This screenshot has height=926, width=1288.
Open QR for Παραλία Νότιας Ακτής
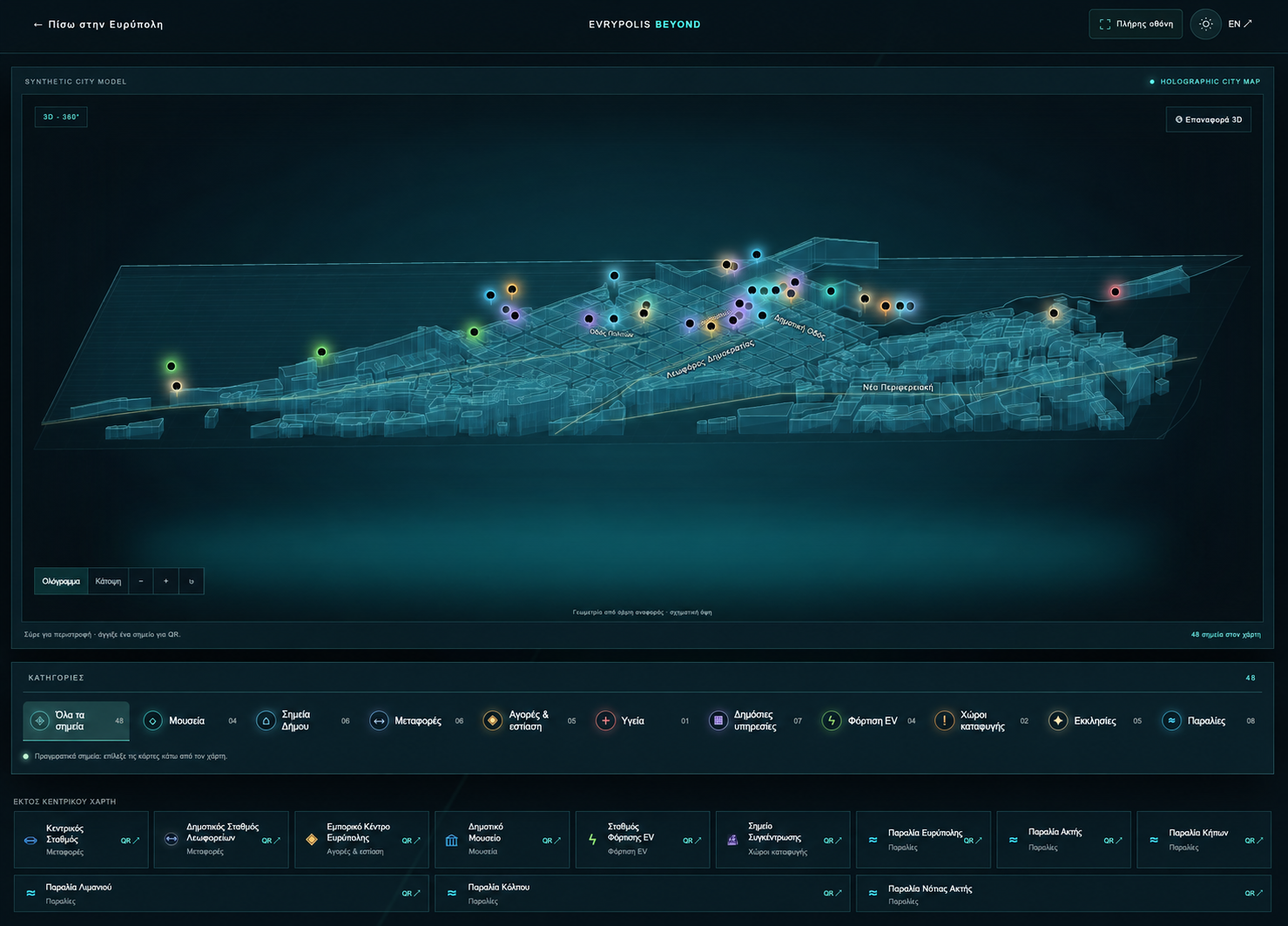click(x=1254, y=893)
